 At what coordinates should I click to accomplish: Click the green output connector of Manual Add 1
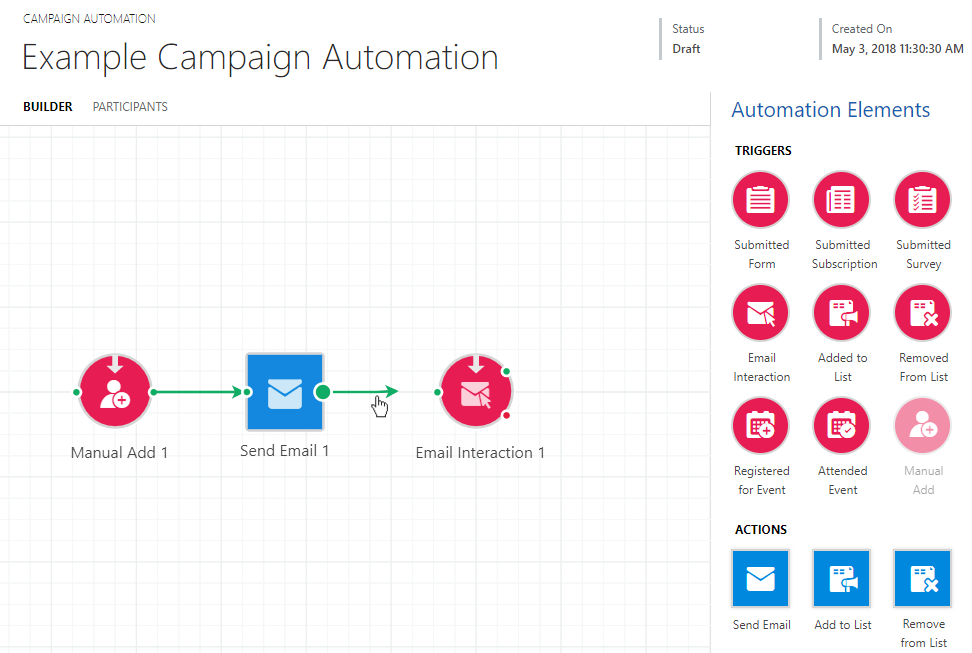(x=154, y=392)
